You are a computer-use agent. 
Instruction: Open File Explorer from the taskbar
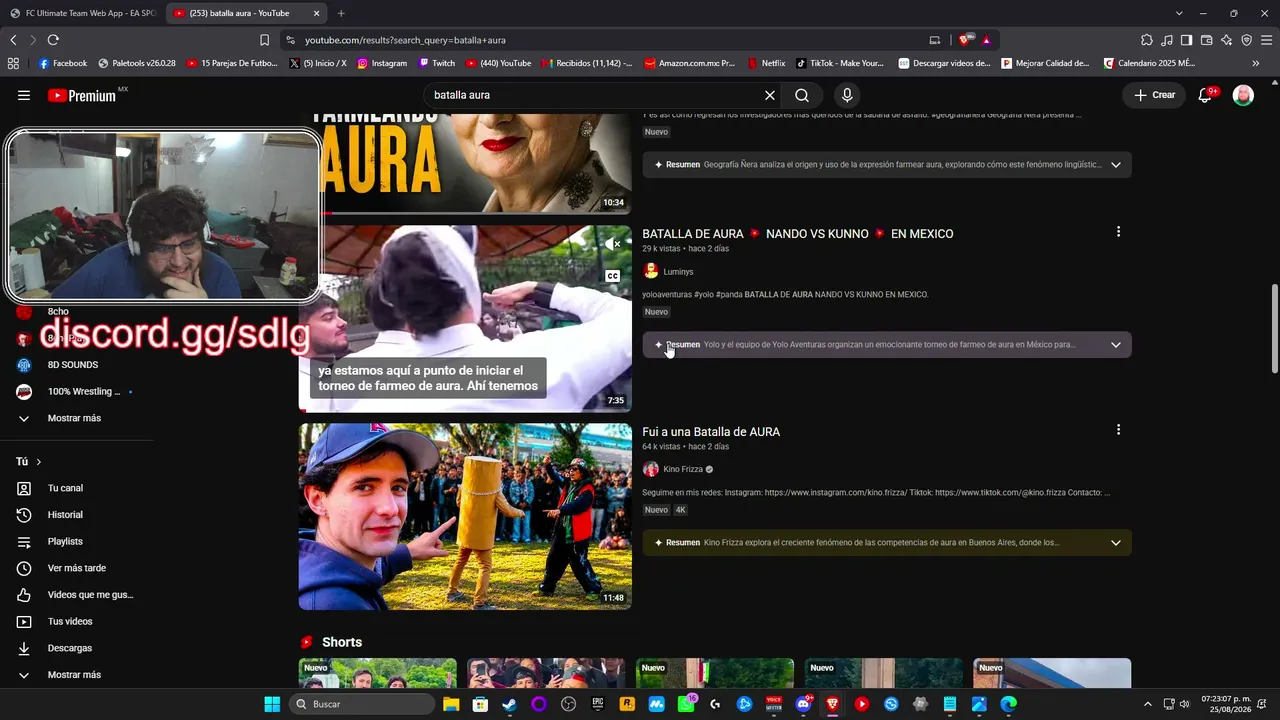450,704
